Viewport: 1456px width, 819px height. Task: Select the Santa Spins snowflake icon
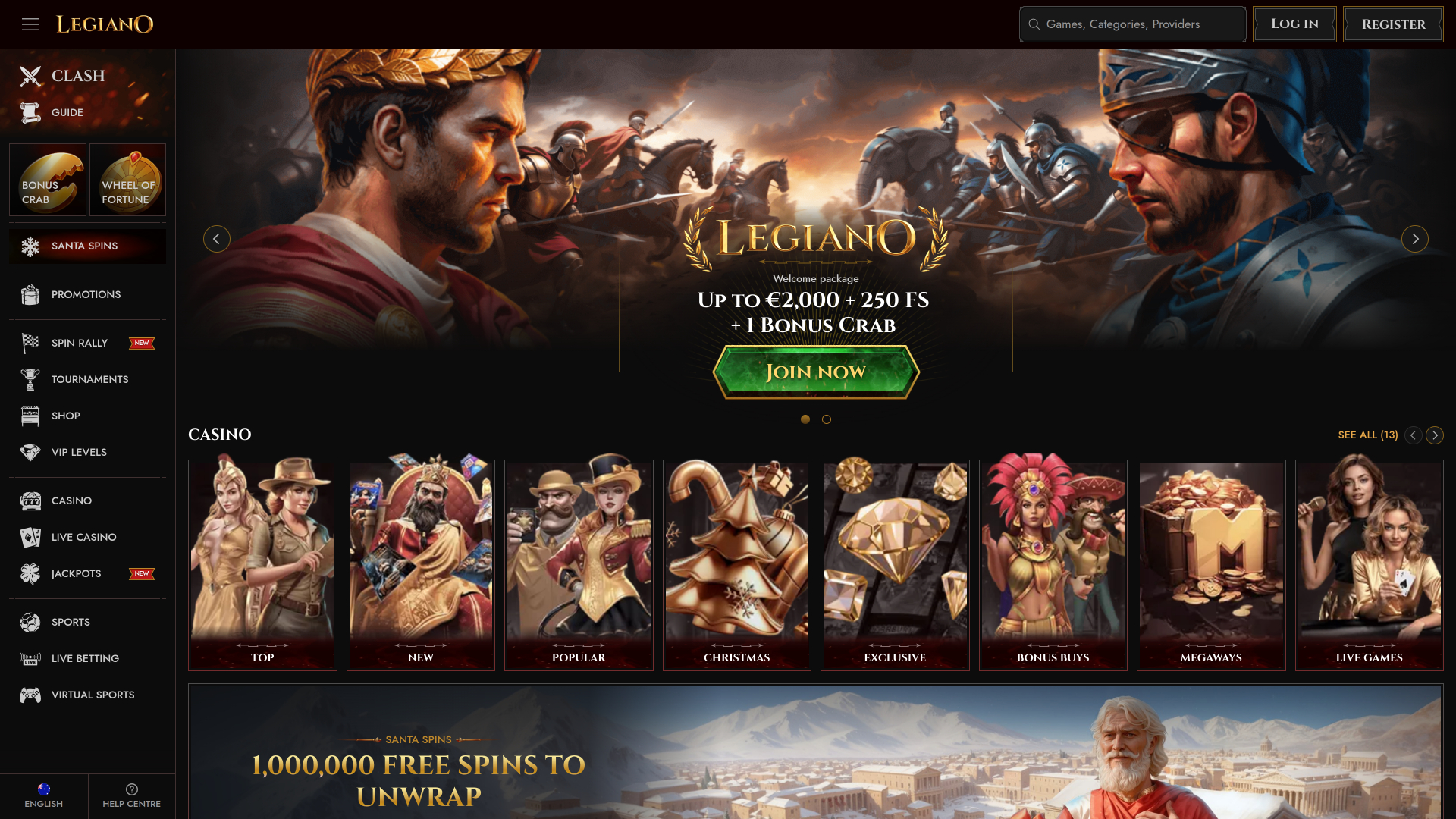(x=30, y=246)
